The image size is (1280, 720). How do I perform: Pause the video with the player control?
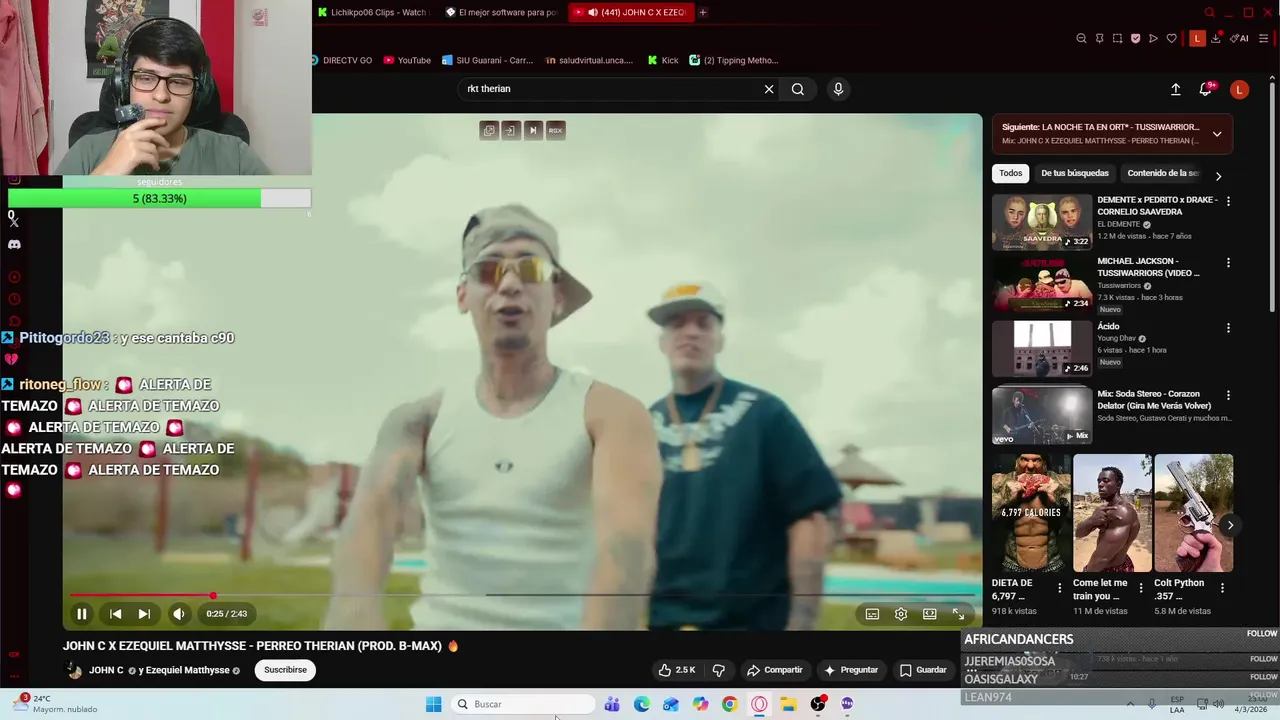pyautogui.click(x=82, y=614)
